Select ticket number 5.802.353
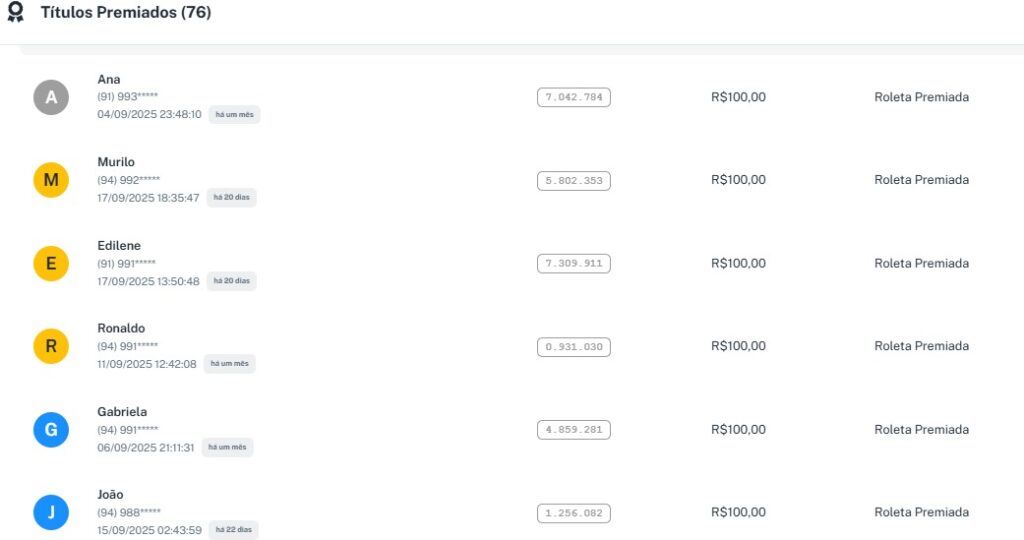 (x=573, y=181)
